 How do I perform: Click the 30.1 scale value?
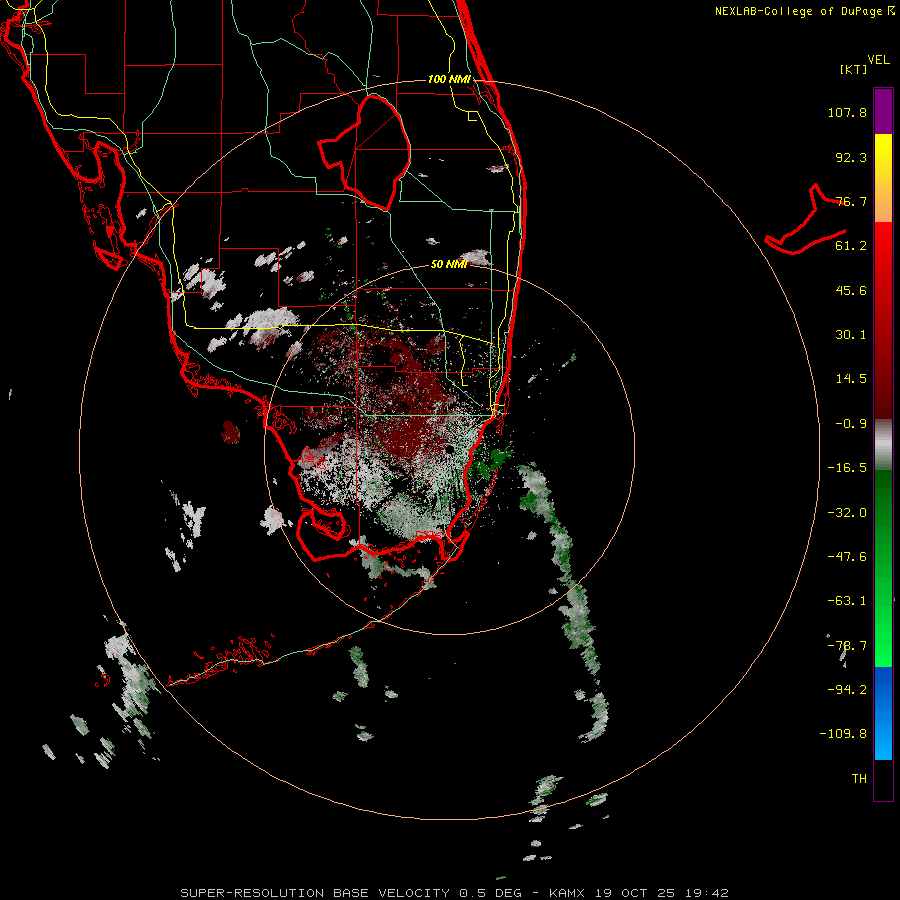point(851,335)
